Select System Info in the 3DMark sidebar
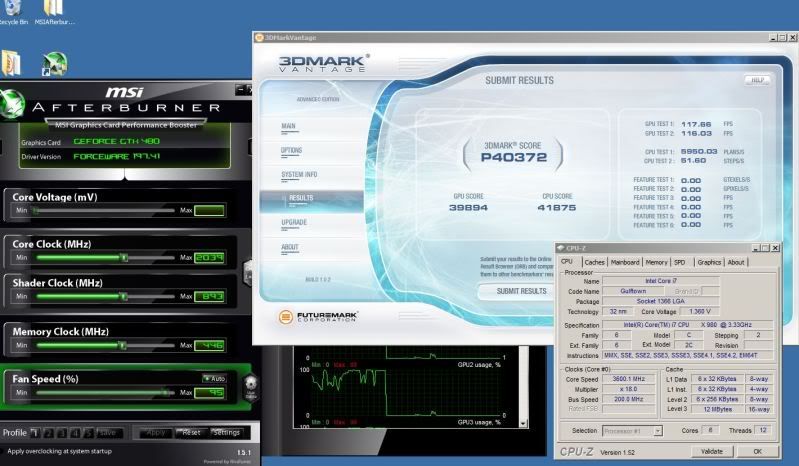Image resolution: width=799 pixels, height=466 pixels. click(299, 174)
